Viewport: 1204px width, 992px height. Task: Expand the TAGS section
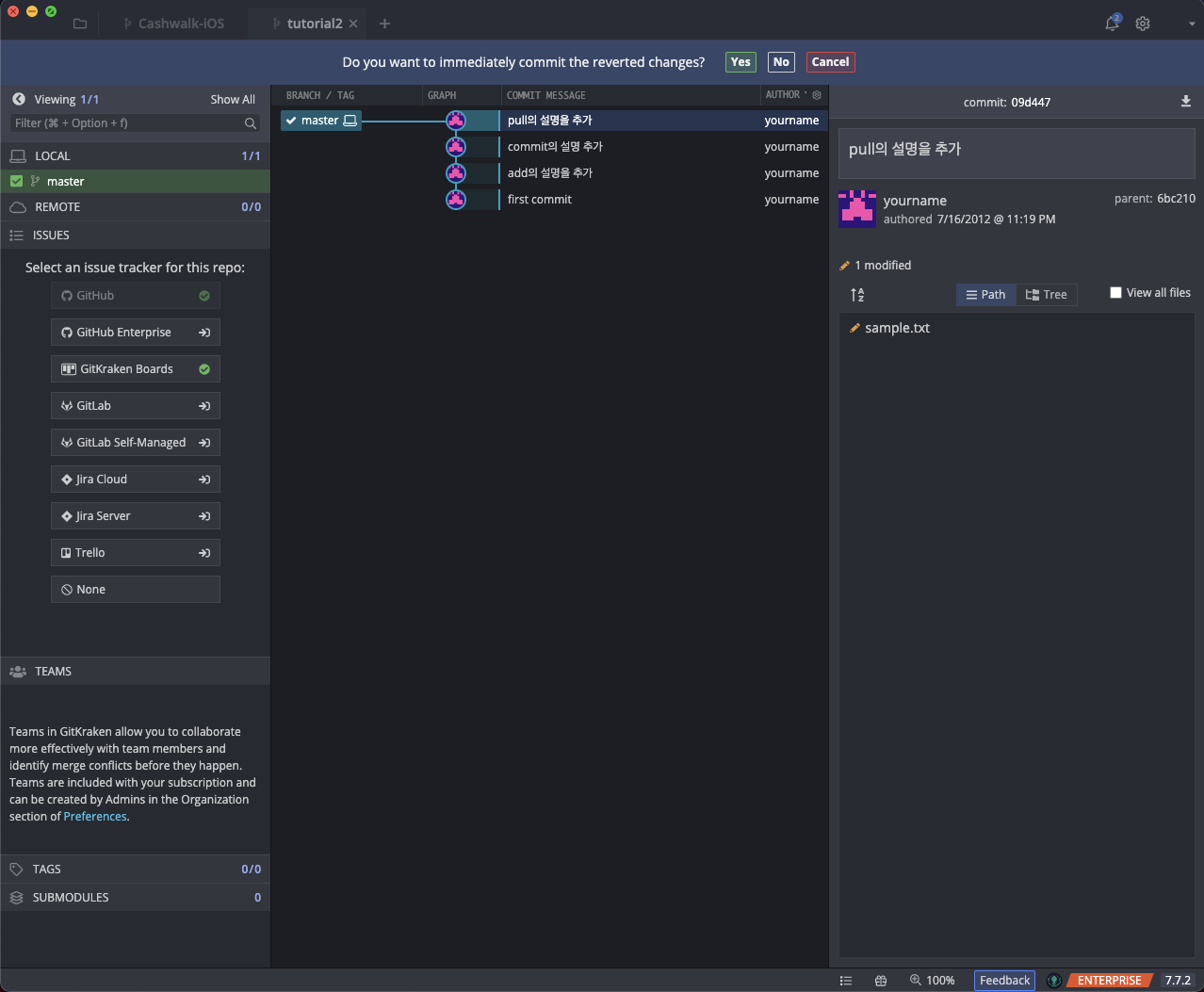click(x=47, y=870)
